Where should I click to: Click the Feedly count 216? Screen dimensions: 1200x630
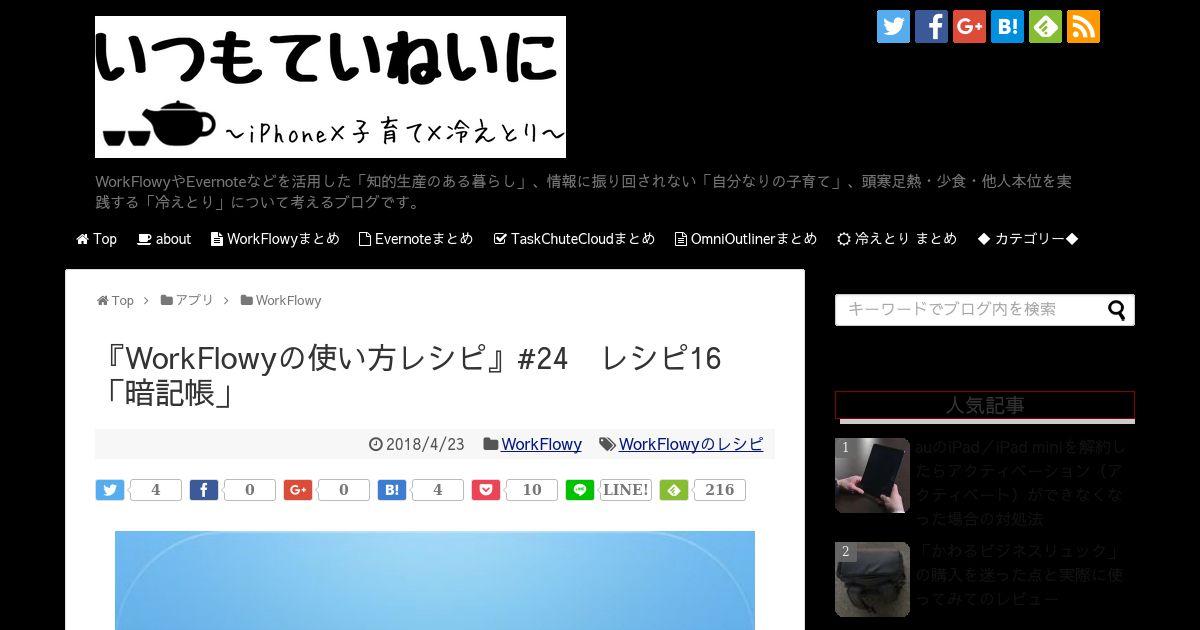719,490
